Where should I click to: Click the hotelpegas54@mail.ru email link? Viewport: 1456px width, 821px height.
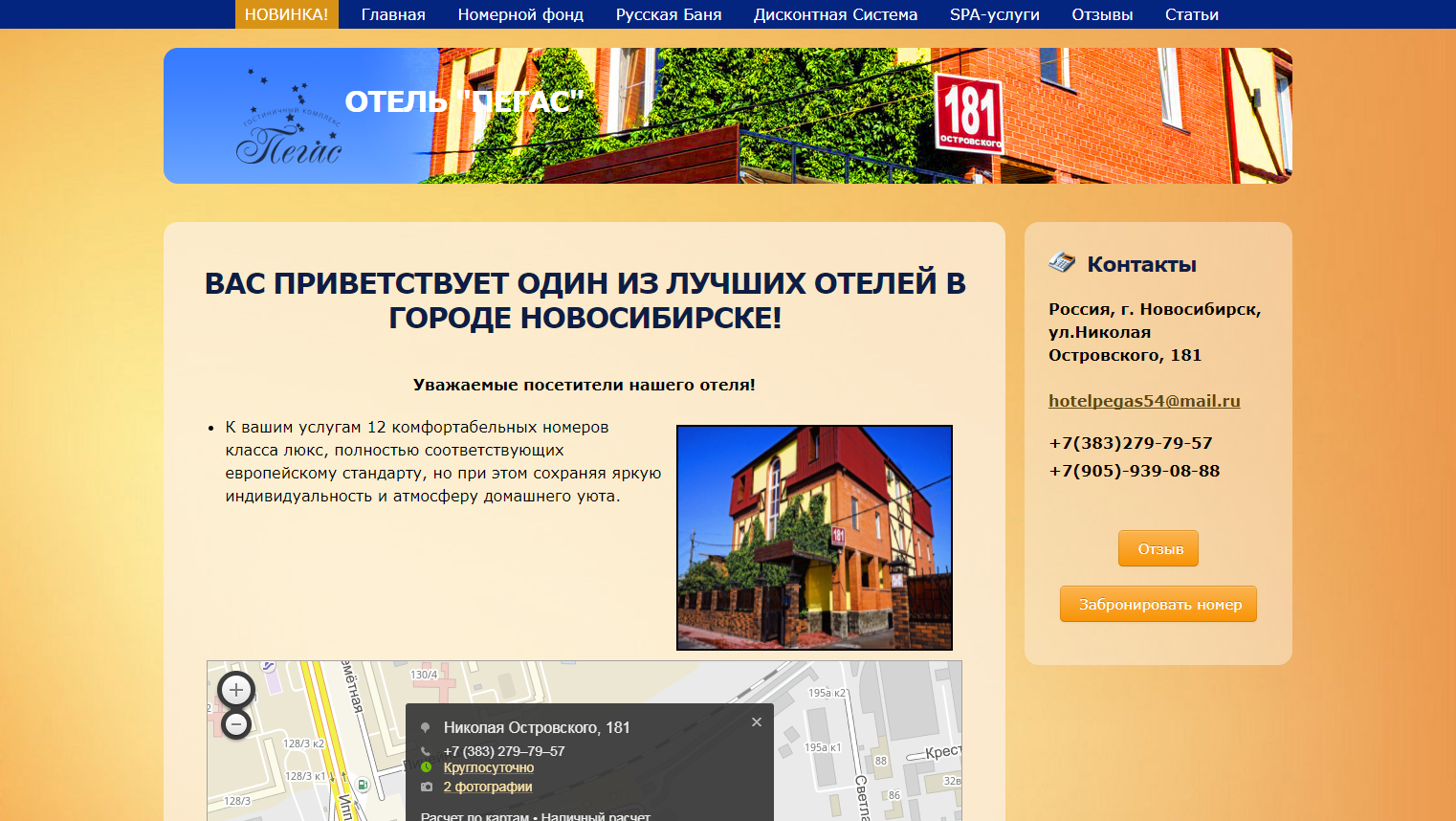click(x=1144, y=401)
